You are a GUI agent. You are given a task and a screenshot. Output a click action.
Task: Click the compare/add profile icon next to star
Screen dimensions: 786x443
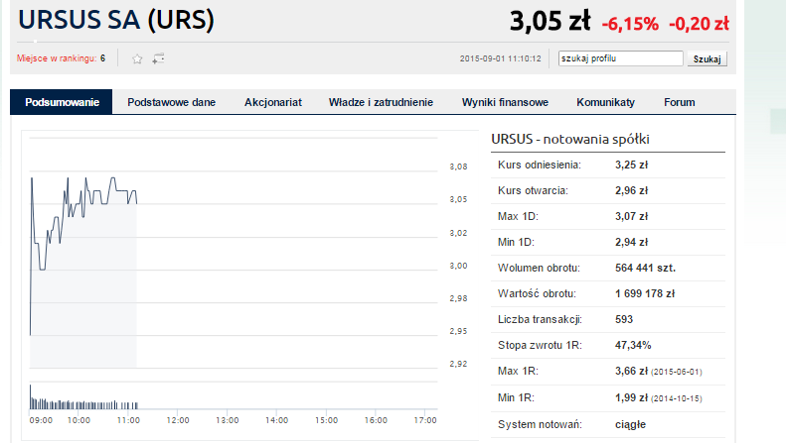pos(158,59)
